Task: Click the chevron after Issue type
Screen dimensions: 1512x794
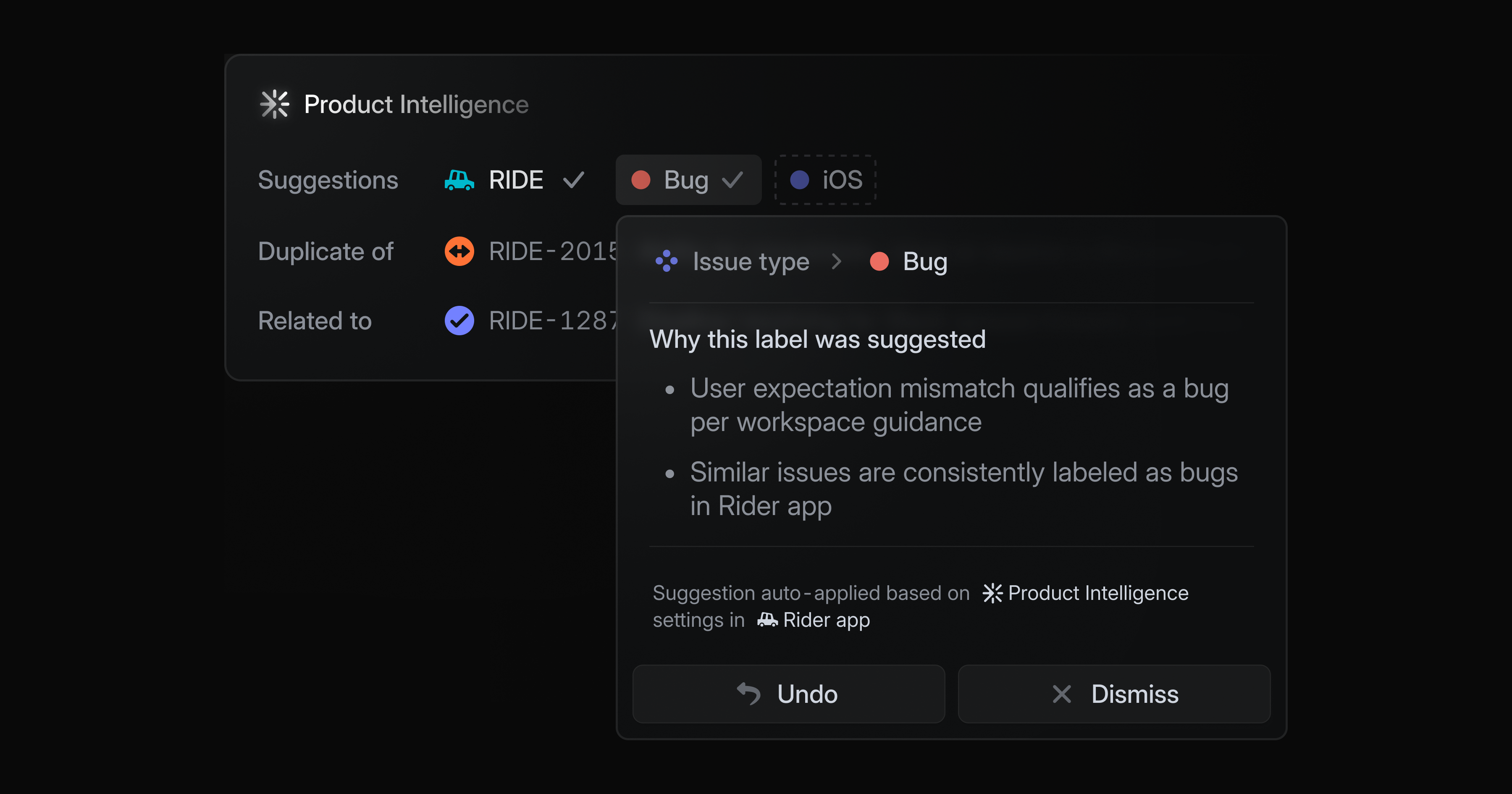Action: pos(837,261)
